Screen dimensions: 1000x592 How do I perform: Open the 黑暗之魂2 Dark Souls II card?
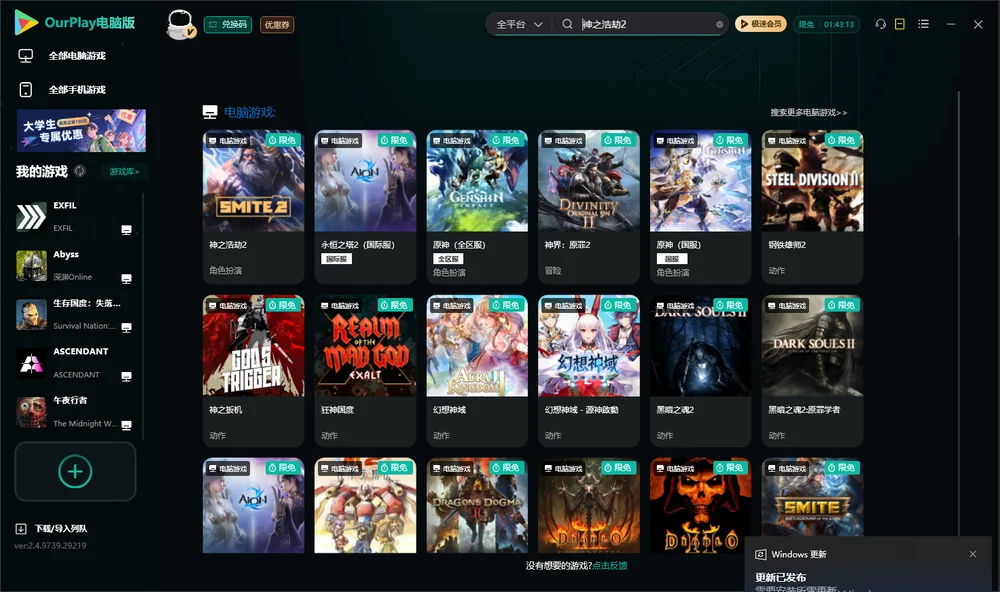point(700,371)
